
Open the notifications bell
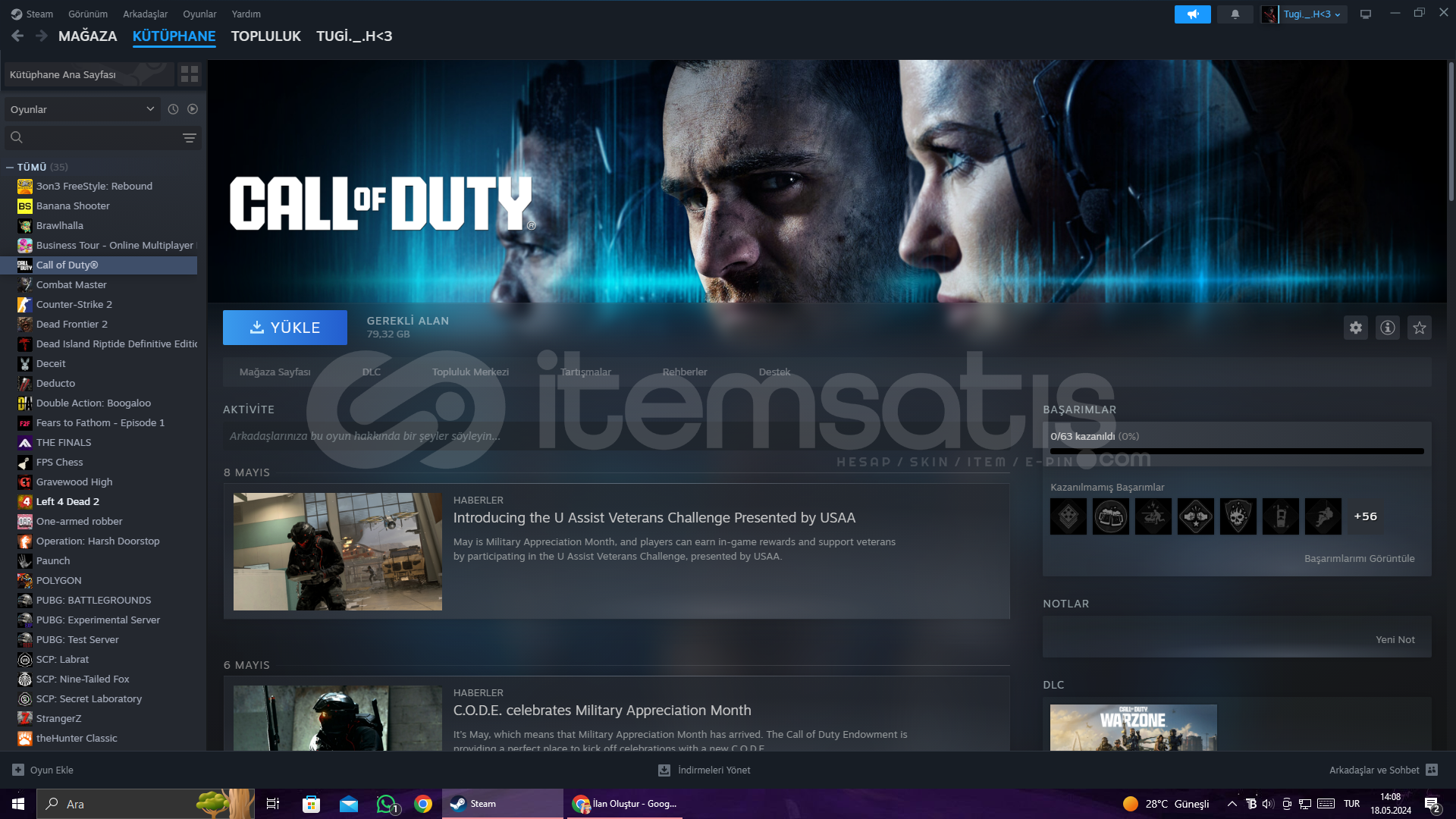coord(1235,14)
